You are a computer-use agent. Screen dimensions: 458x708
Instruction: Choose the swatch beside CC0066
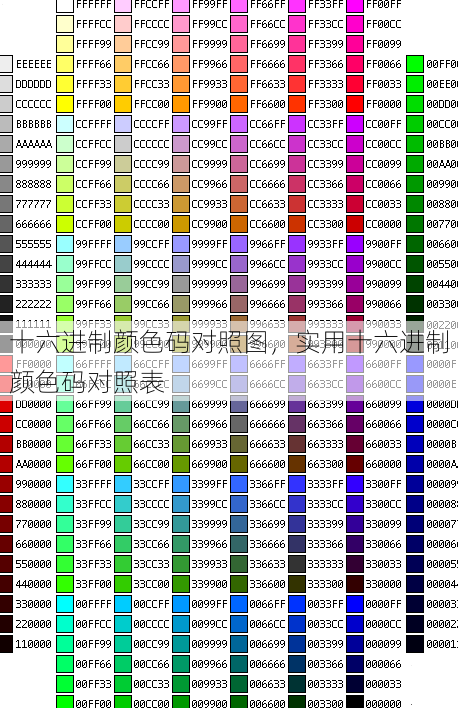pyautogui.click(x=355, y=184)
